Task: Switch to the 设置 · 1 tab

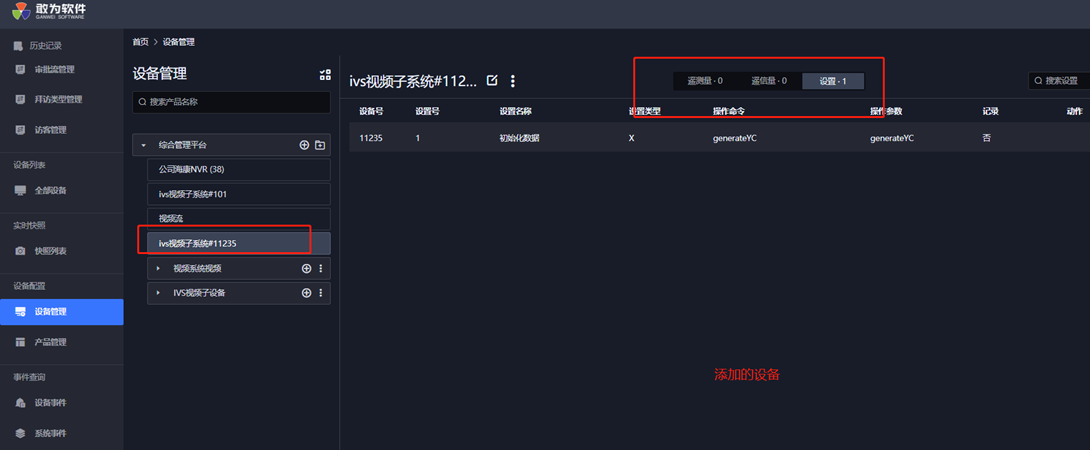Action: coord(833,81)
